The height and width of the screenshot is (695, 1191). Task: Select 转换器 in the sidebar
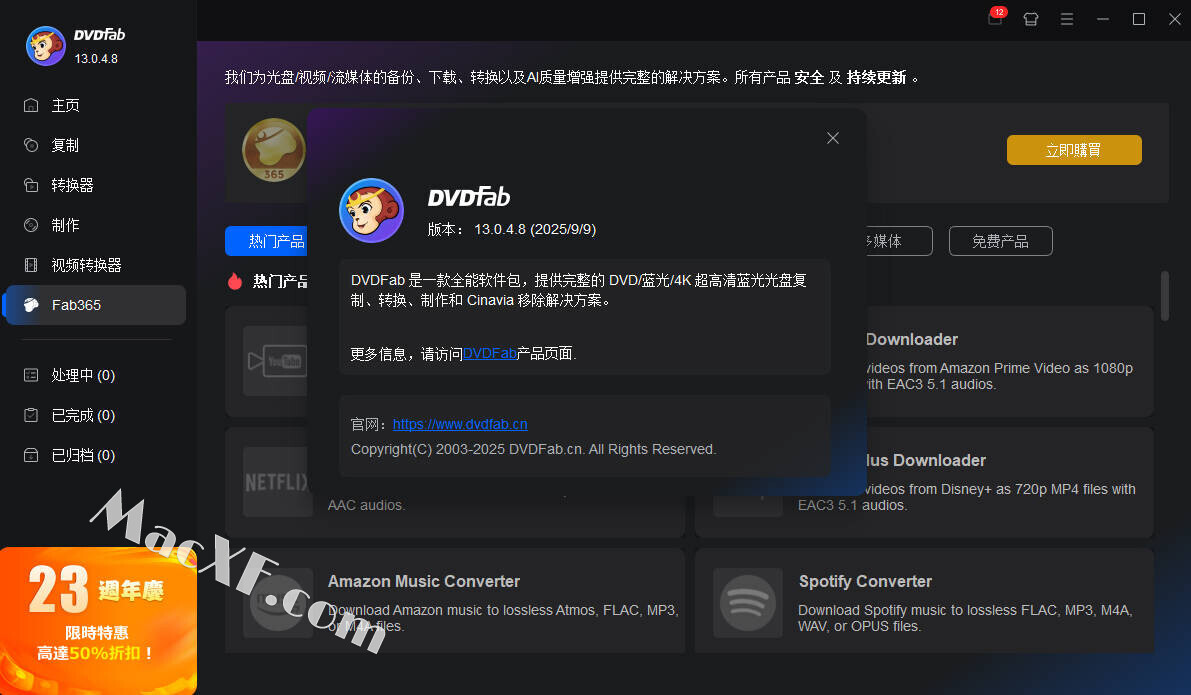(x=72, y=185)
